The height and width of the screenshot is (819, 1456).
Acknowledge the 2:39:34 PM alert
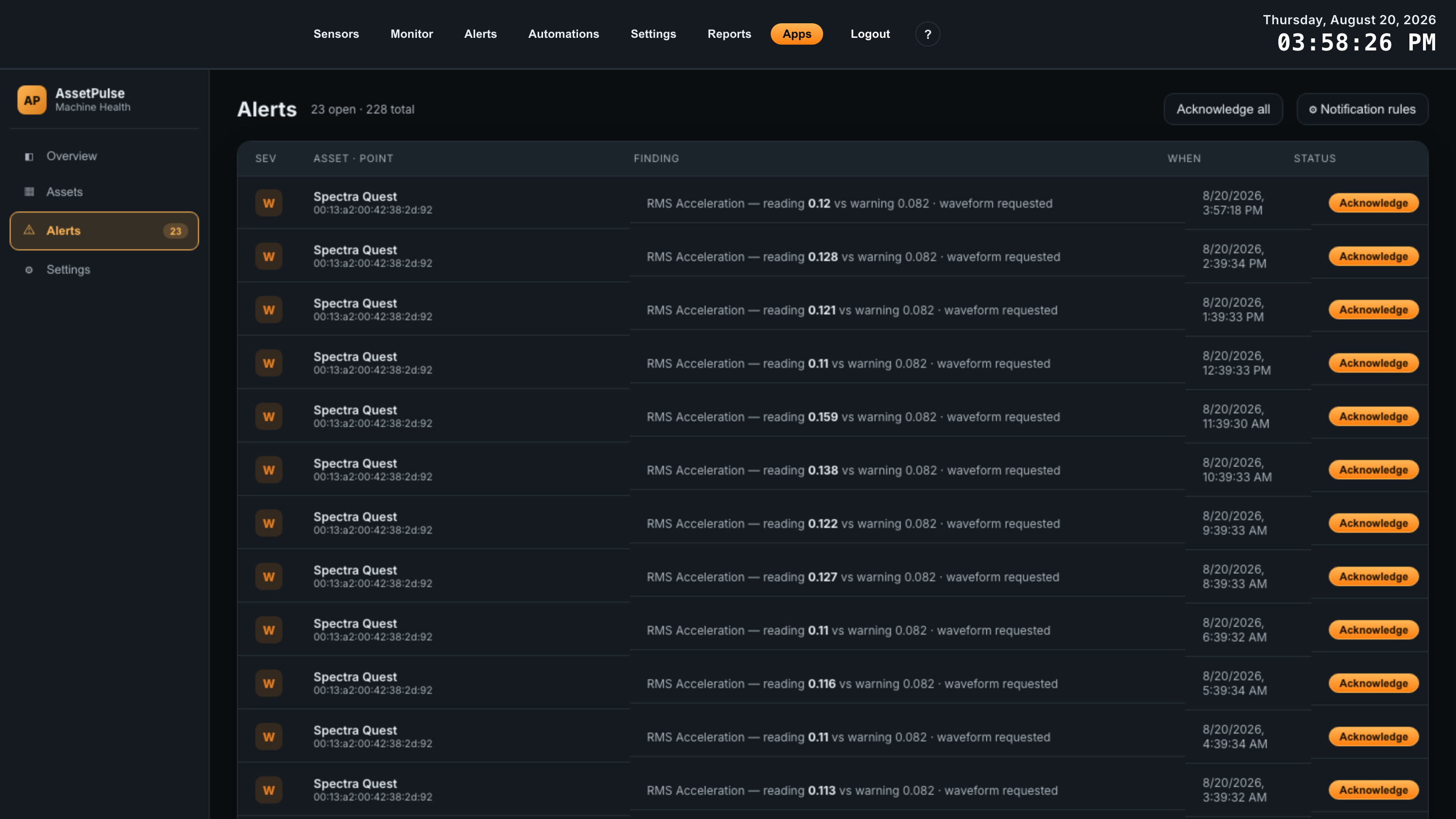pyautogui.click(x=1373, y=257)
